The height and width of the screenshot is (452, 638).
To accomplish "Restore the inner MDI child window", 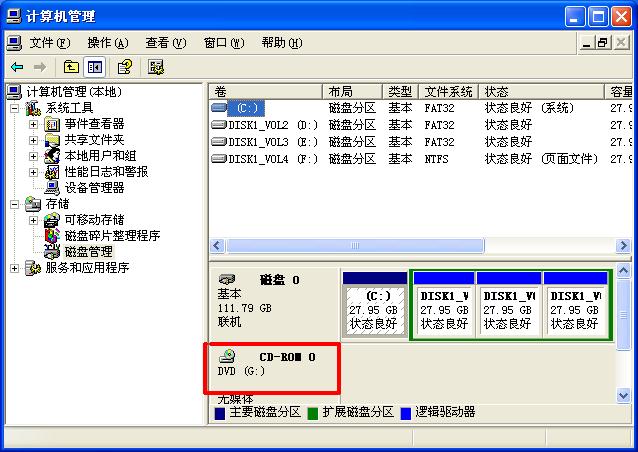I will 603,43.
